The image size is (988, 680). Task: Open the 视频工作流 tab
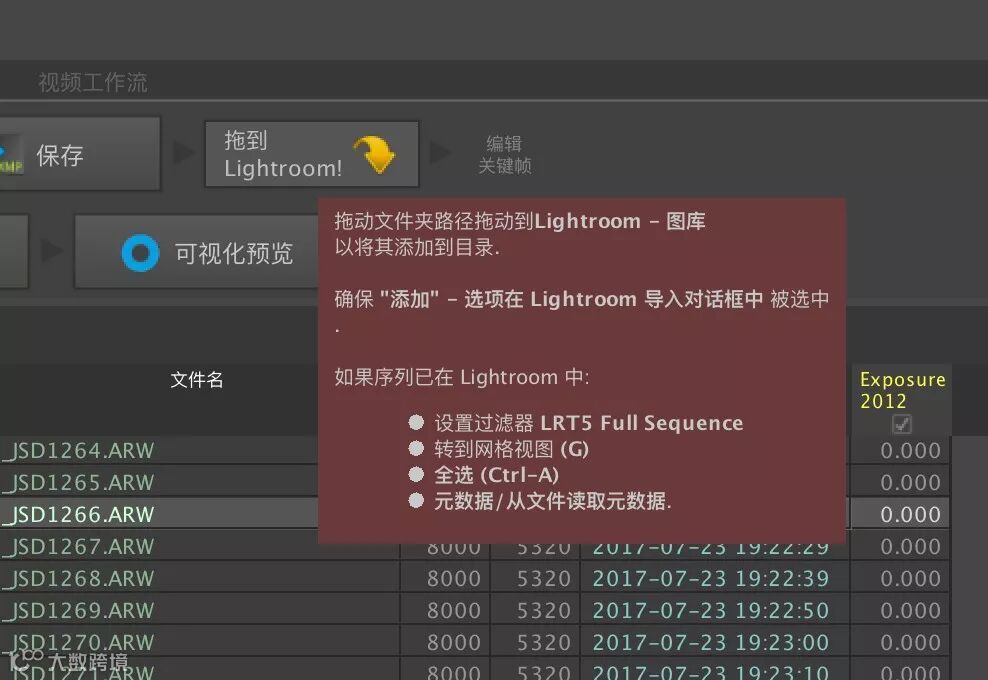coord(93,82)
